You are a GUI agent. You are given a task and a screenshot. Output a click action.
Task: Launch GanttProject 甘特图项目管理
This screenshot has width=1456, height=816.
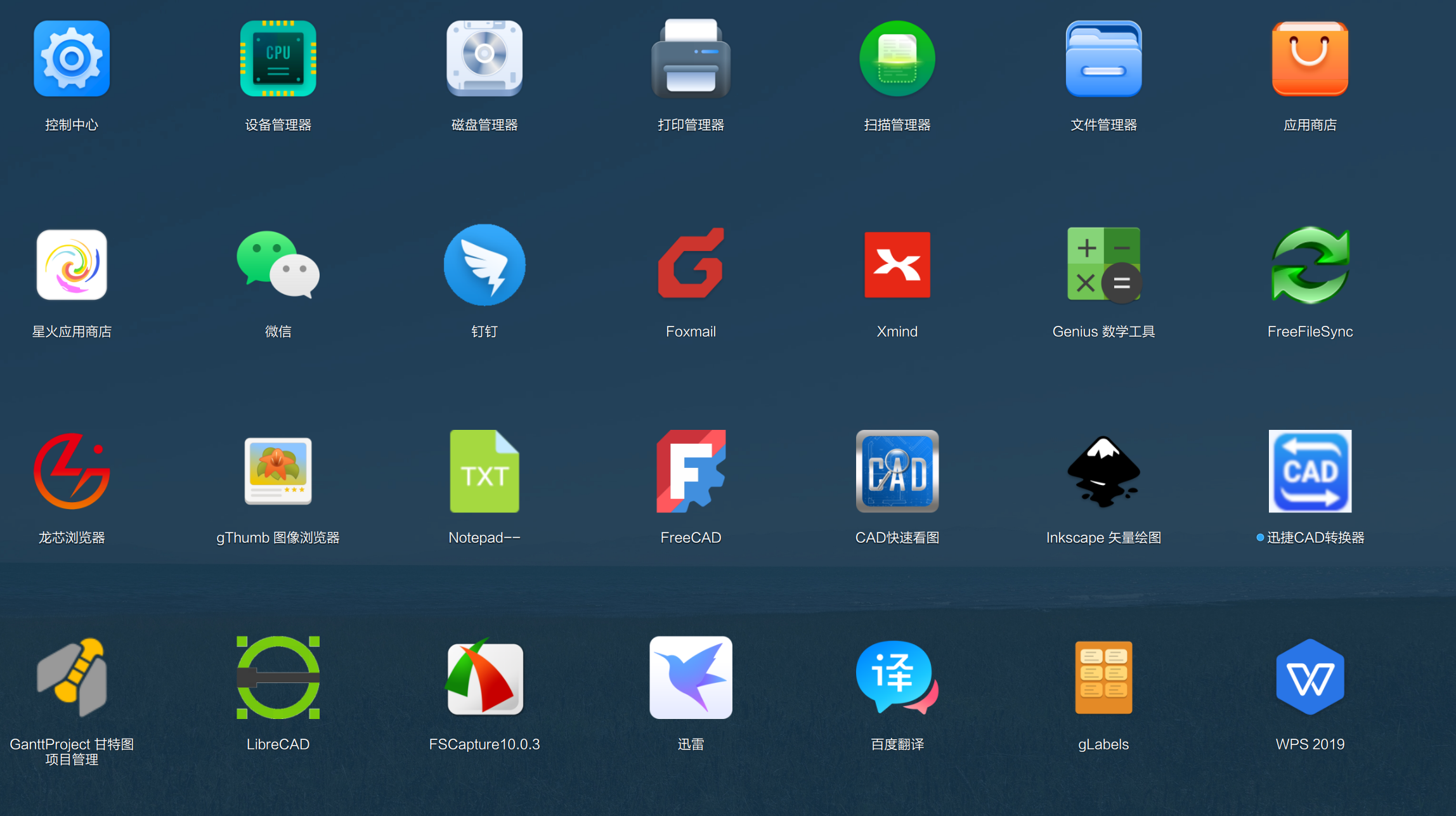point(72,677)
